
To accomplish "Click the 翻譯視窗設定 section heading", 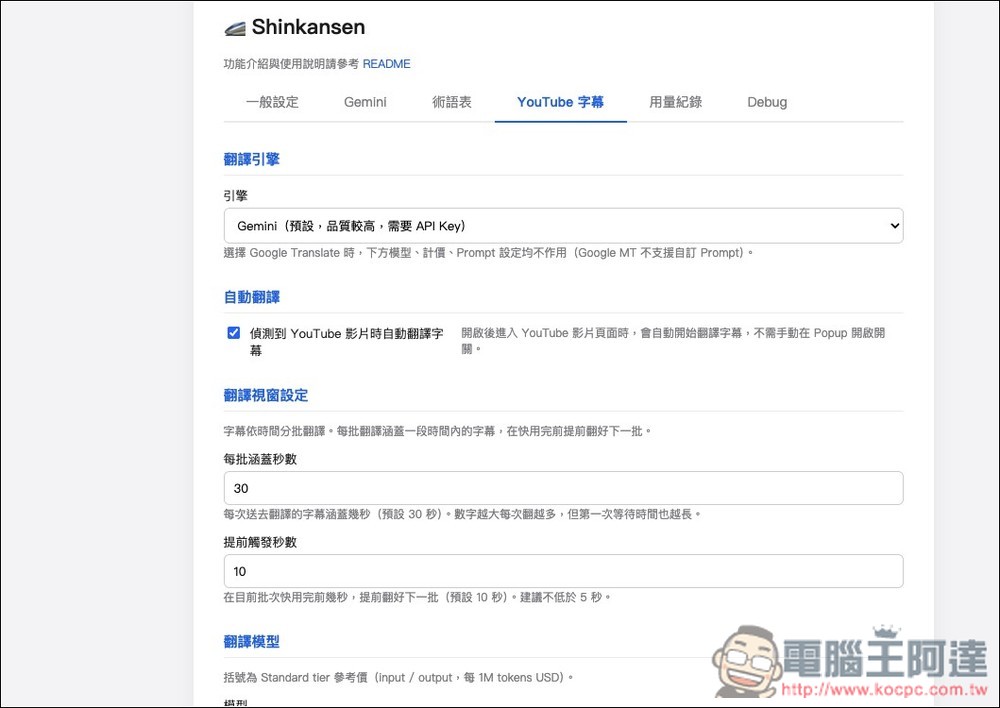I will 266,395.
